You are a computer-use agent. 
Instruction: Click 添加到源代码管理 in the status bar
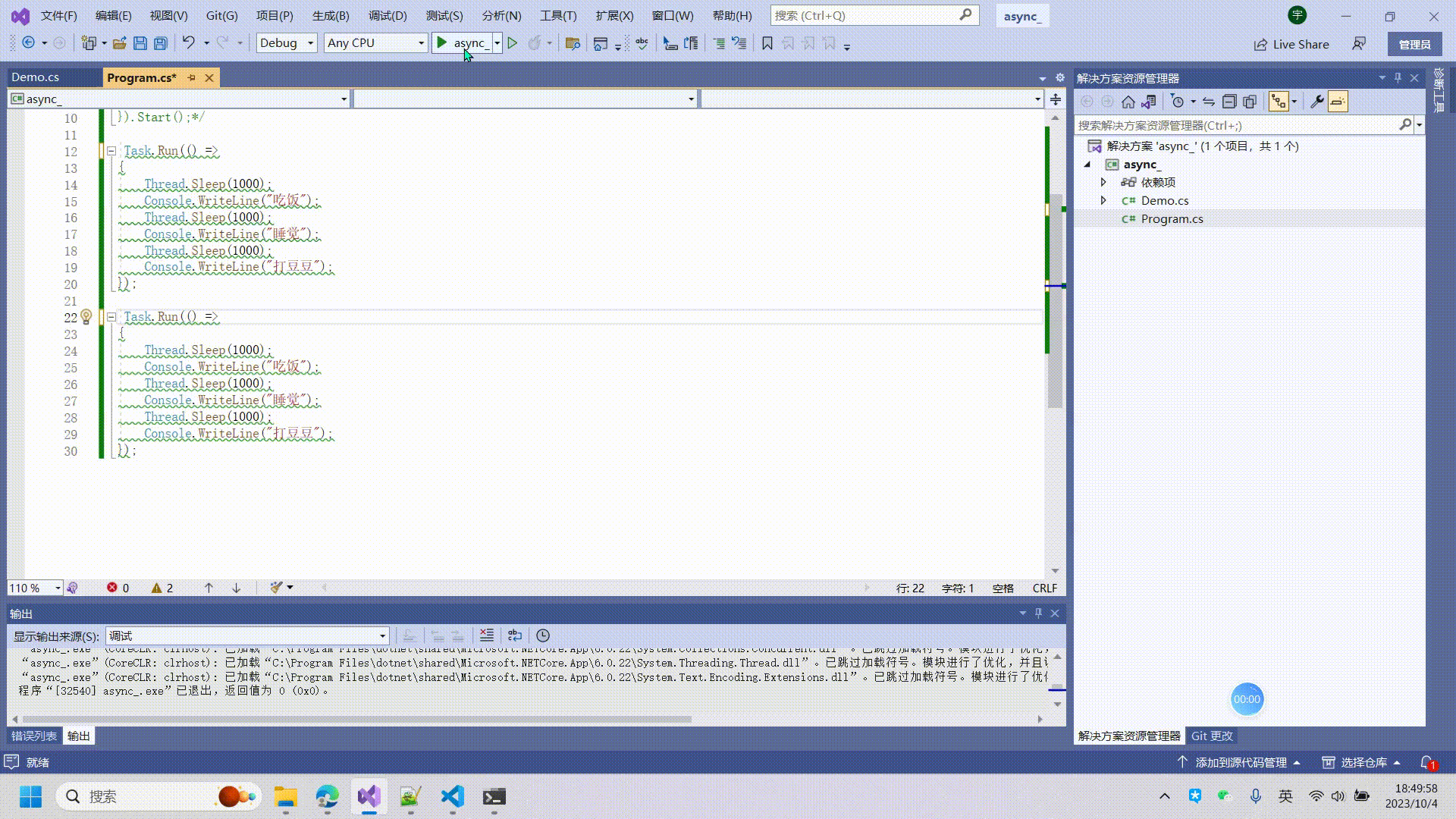(x=1241, y=762)
